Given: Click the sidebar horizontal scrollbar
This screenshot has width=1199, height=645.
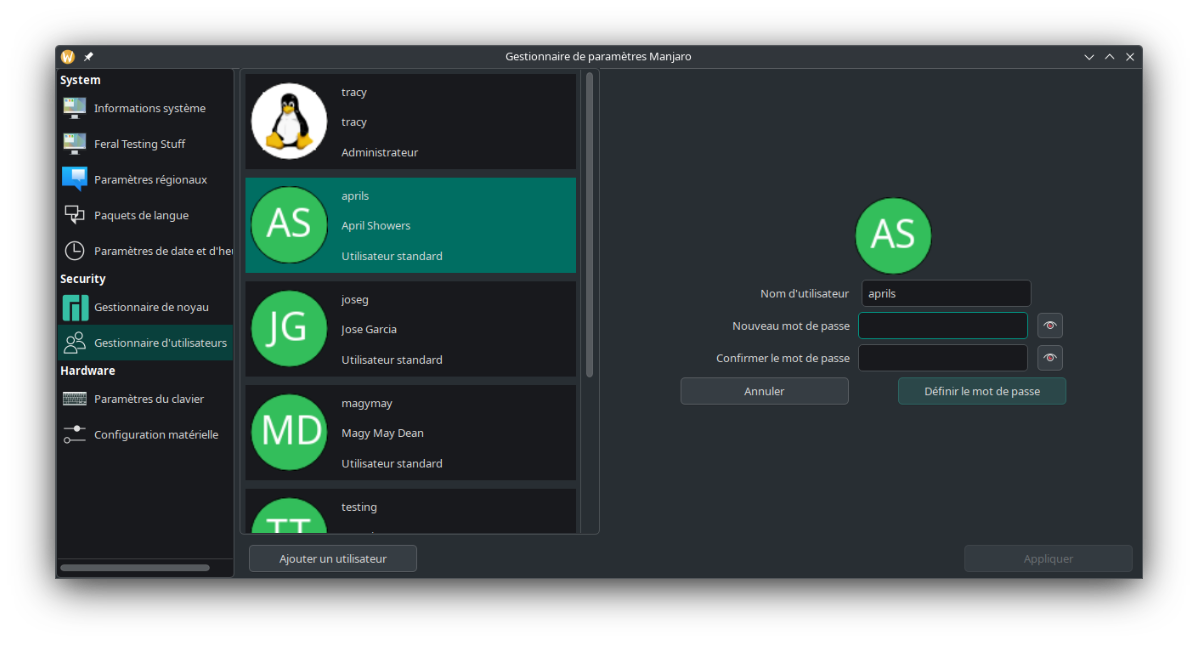Looking at the screenshot, I should point(135,568).
